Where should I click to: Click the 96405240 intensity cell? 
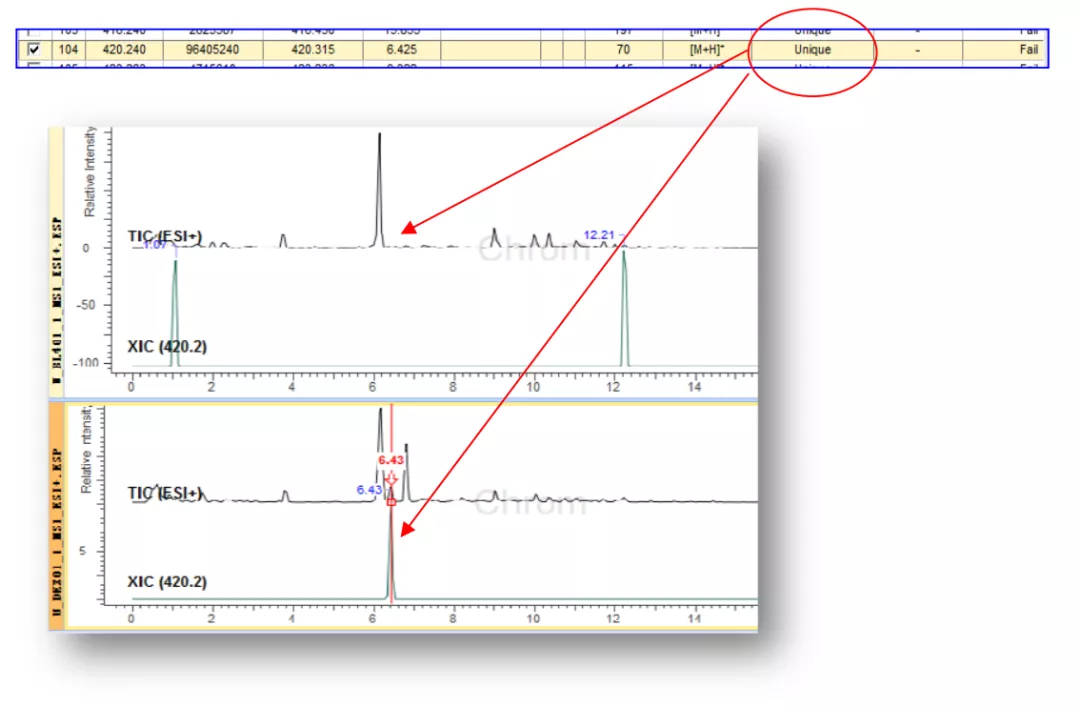[x=213, y=49]
